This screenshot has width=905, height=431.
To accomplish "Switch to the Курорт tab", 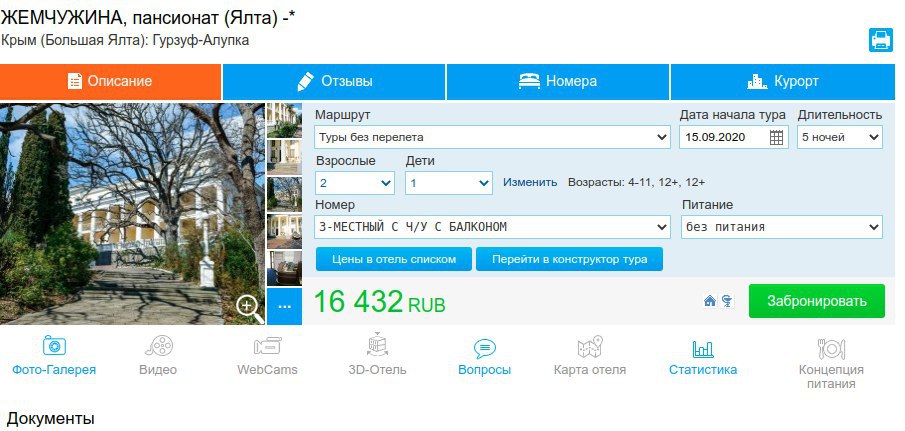I will tap(783, 81).
